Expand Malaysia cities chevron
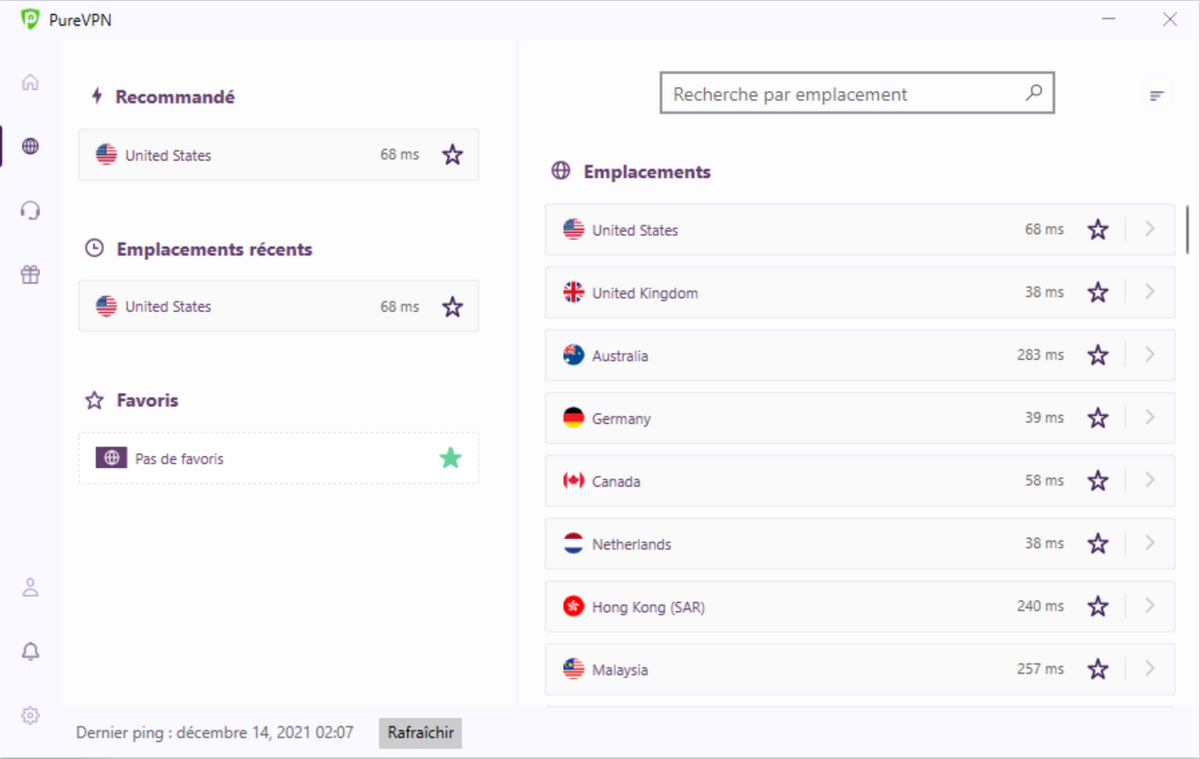Viewport: 1200px width, 759px height. point(1150,669)
